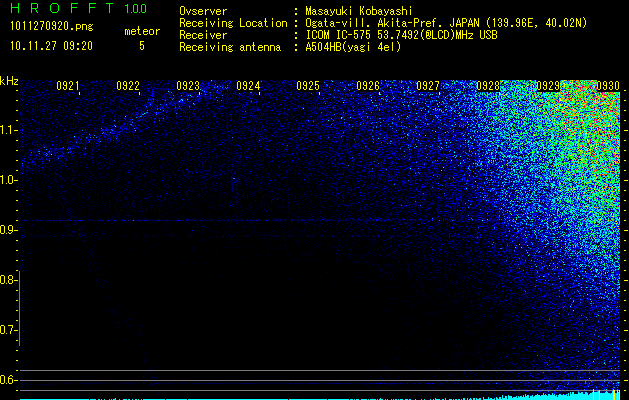The width and height of the screenshot is (629, 400).
Task: Click the 0928 time marker
Action: [488, 85]
